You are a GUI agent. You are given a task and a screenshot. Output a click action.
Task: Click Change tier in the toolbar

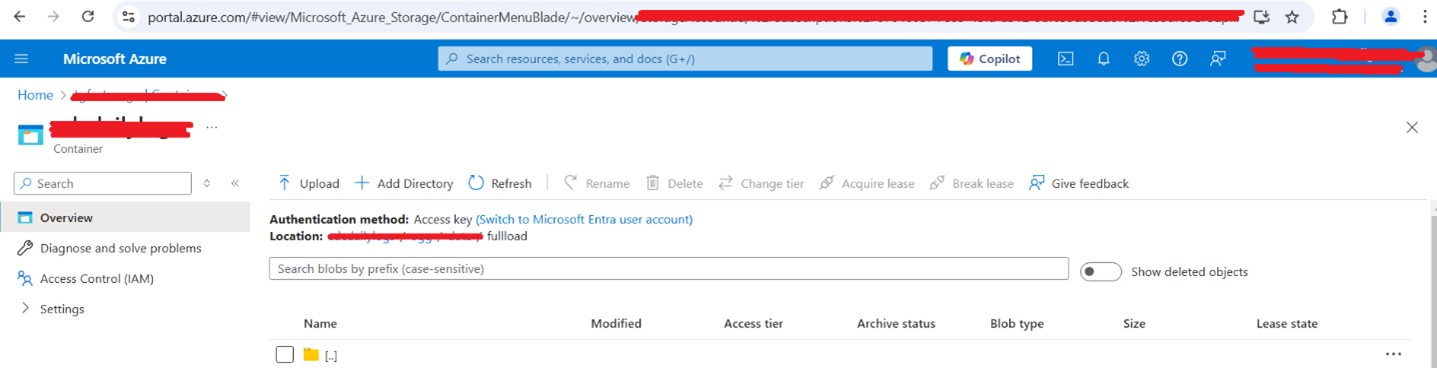(x=761, y=183)
